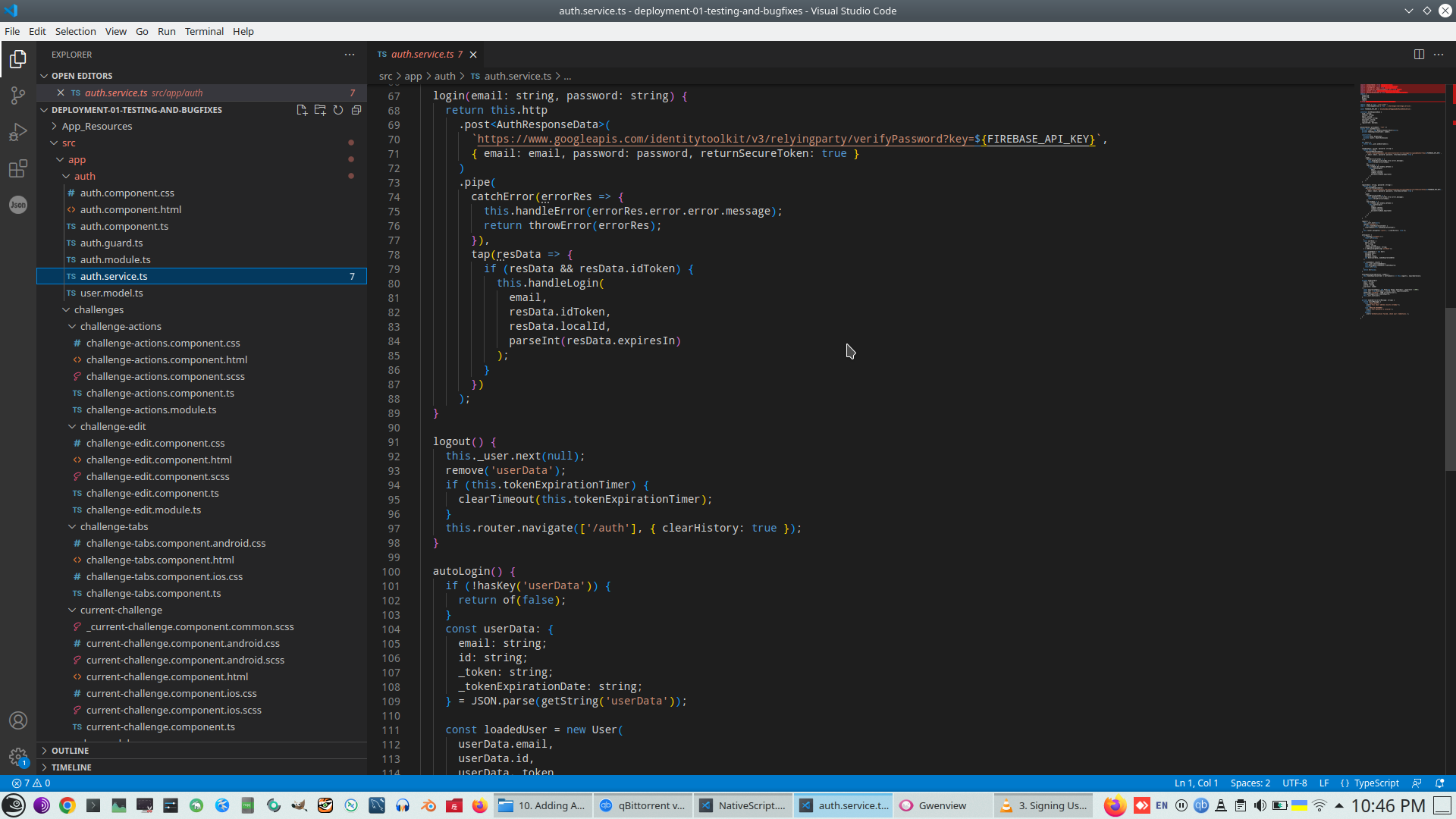Split the editor to the right
Image resolution: width=1456 pixels, height=819 pixels.
[x=1418, y=55]
